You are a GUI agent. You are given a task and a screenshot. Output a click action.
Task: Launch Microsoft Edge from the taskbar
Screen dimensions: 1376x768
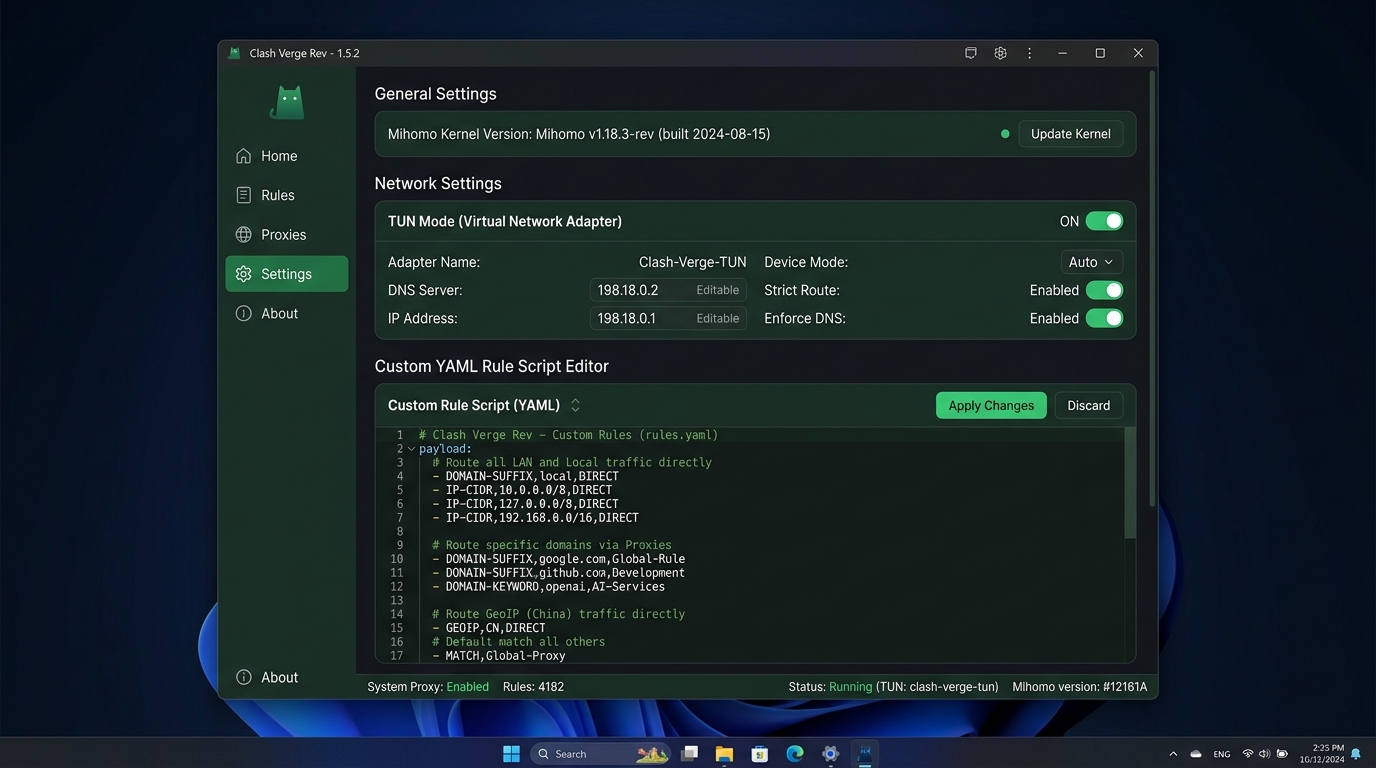point(795,754)
